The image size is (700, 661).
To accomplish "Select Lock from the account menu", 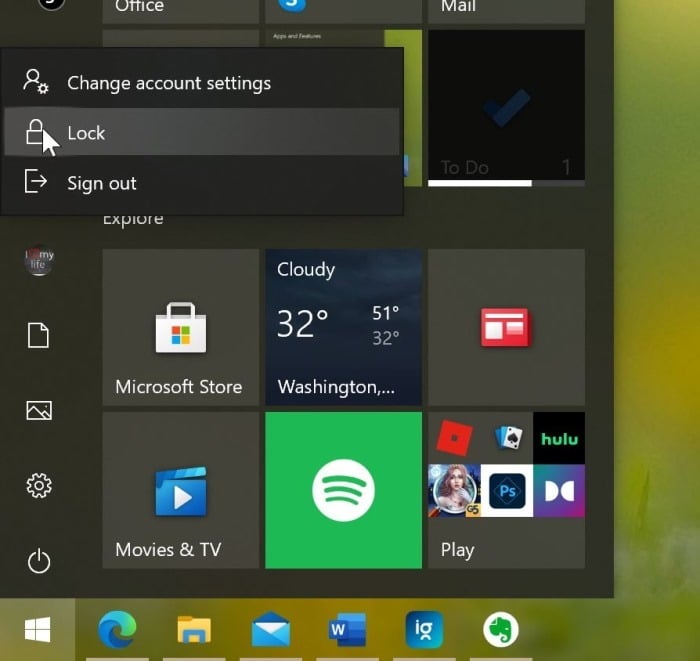I will pyautogui.click(x=202, y=133).
